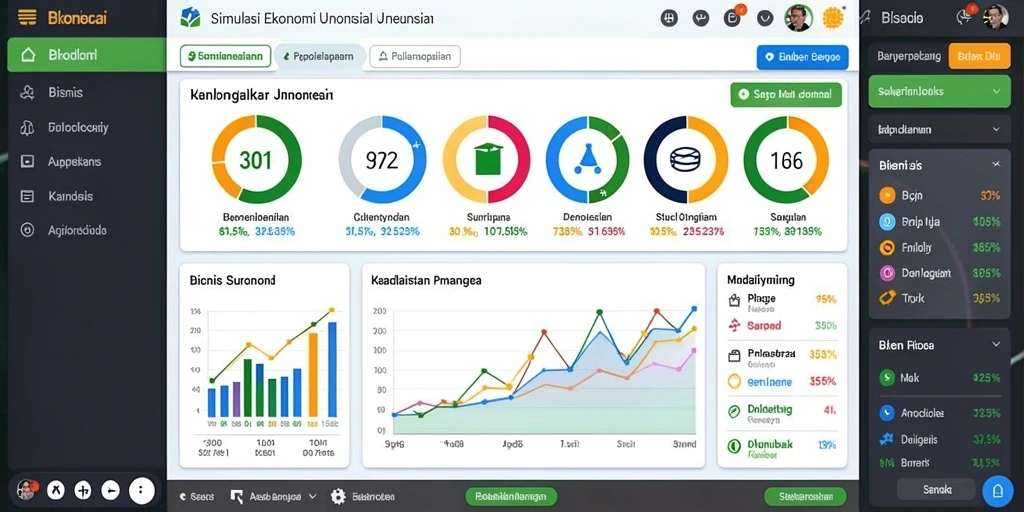The image size is (1024, 512).
Task: Click the blue Bniben Beigoe button
Action: [802, 57]
